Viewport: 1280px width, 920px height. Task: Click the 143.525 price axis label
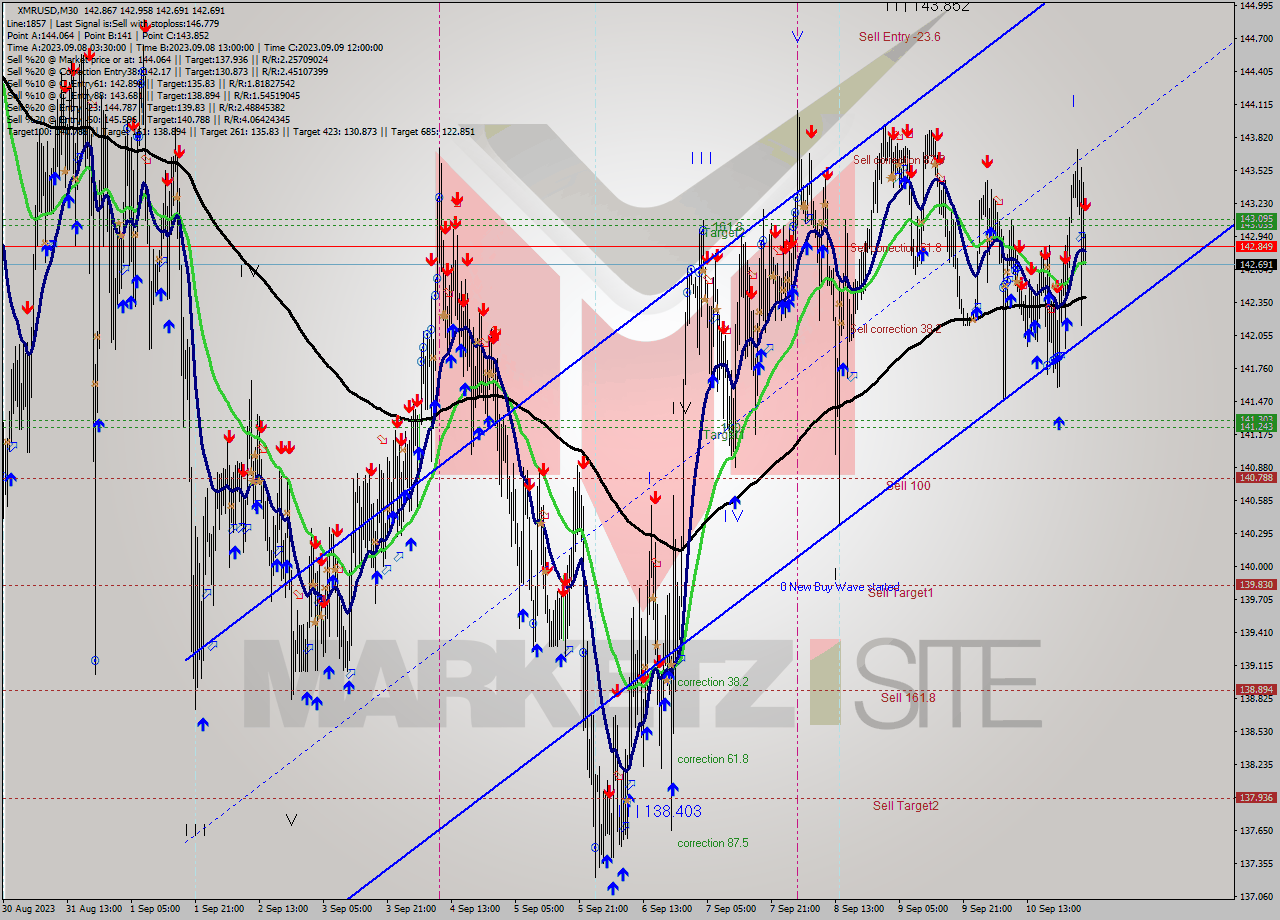coord(1256,171)
